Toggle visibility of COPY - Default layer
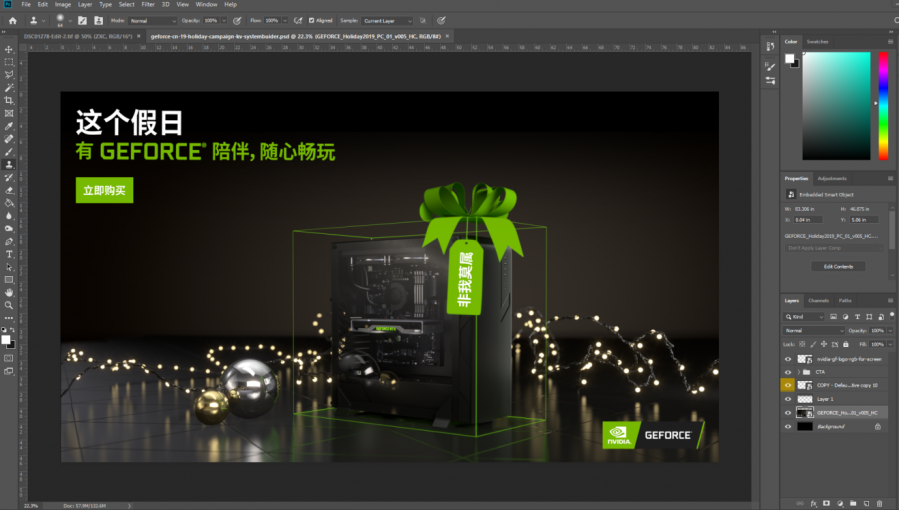 coord(788,386)
